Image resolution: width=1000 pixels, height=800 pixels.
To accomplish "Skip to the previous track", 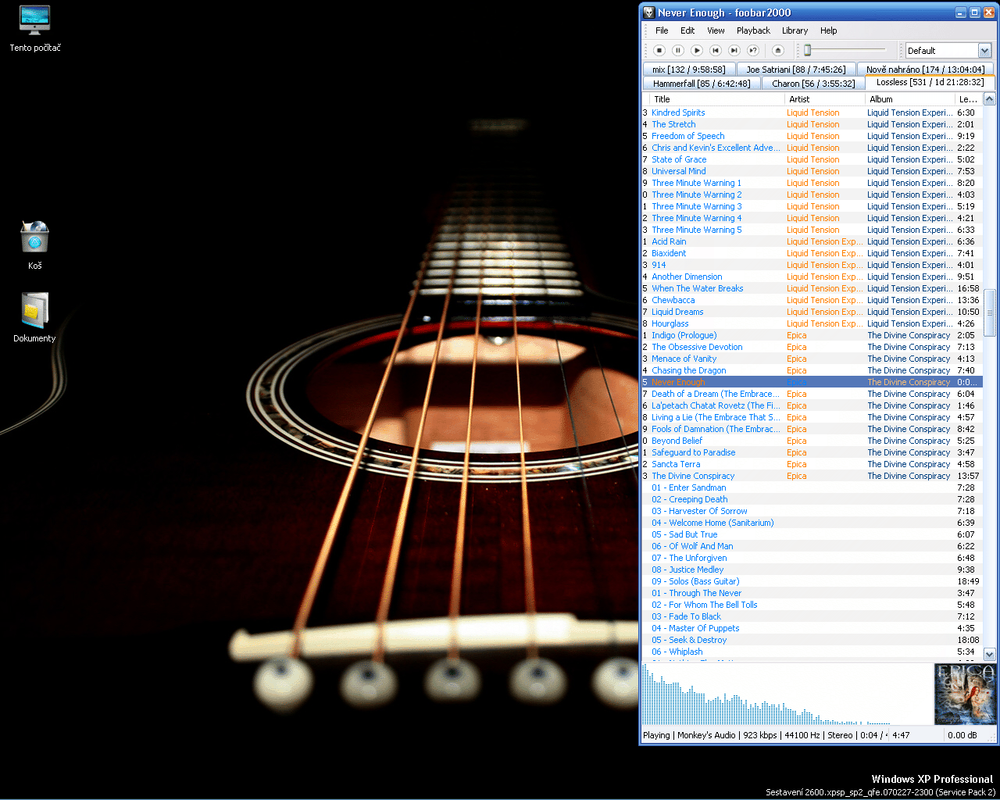I will 716,50.
